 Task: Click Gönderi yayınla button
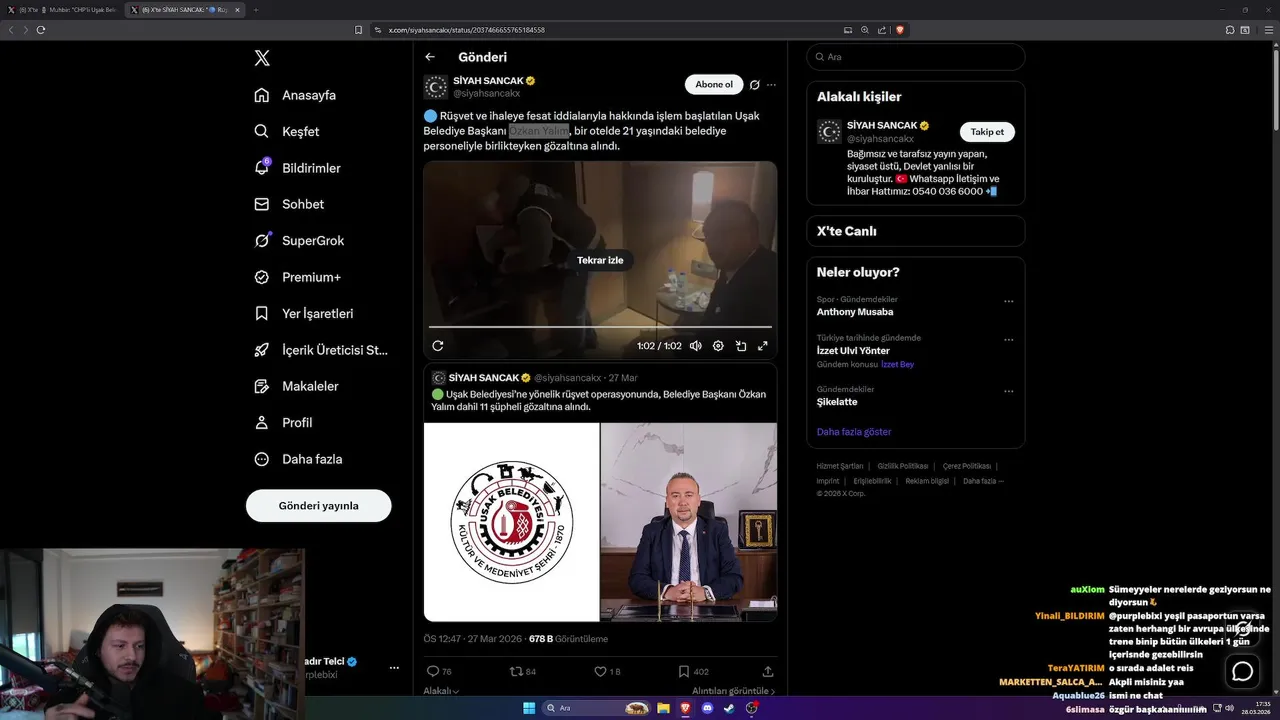[318, 506]
